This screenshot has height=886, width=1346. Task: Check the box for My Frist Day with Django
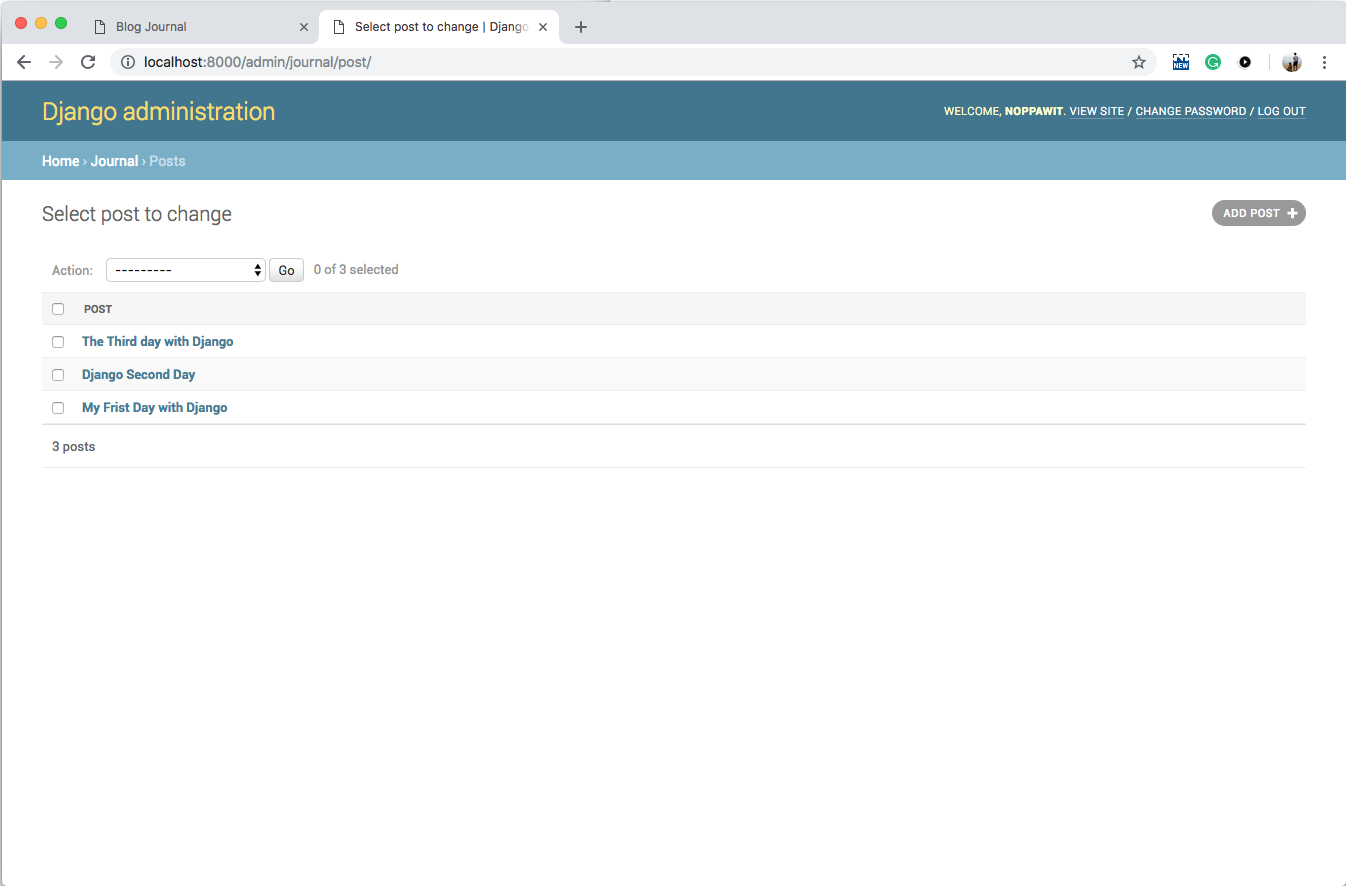click(58, 408)
